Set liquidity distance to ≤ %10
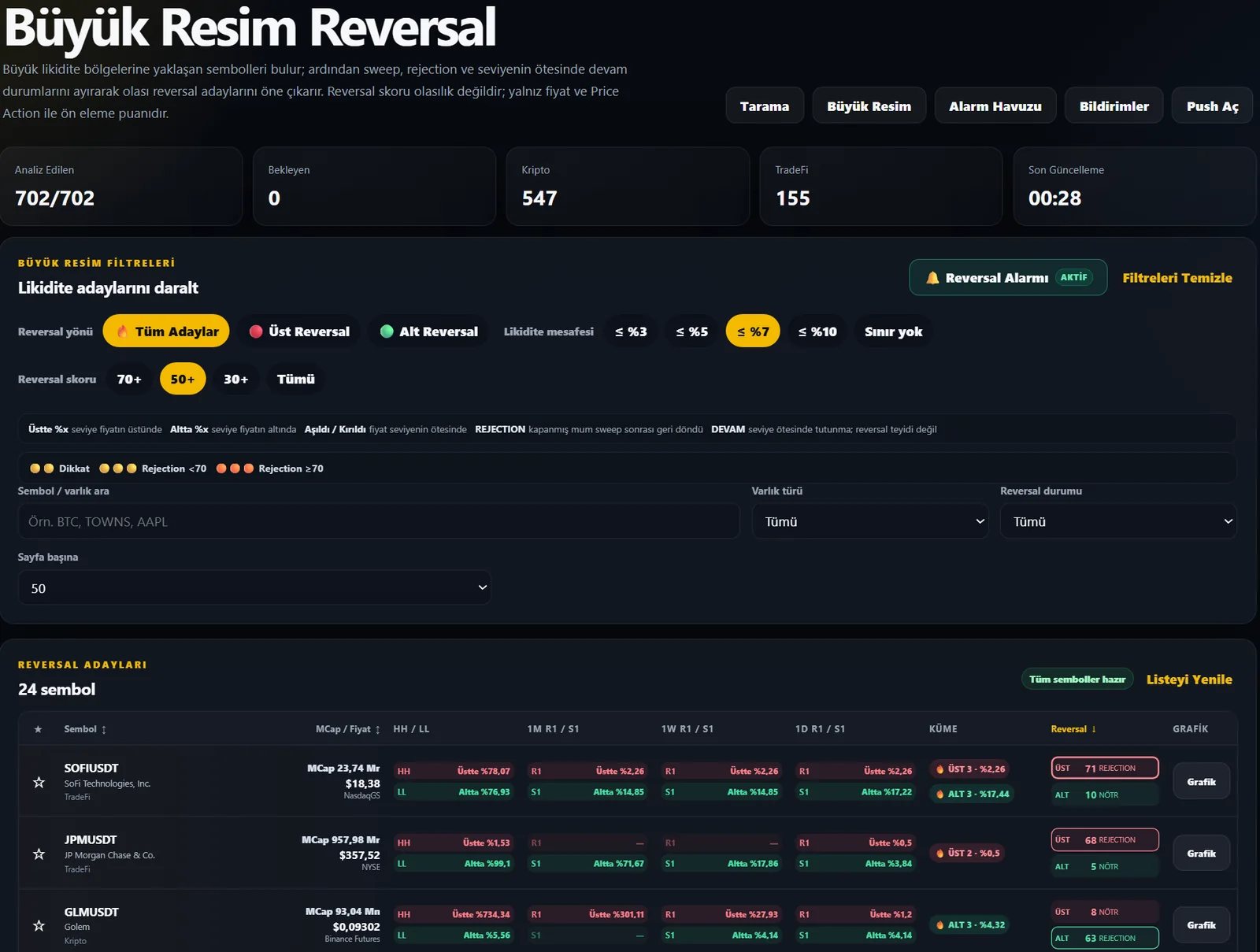This screenshot has width=1260, height=952. tap(817, 332)
